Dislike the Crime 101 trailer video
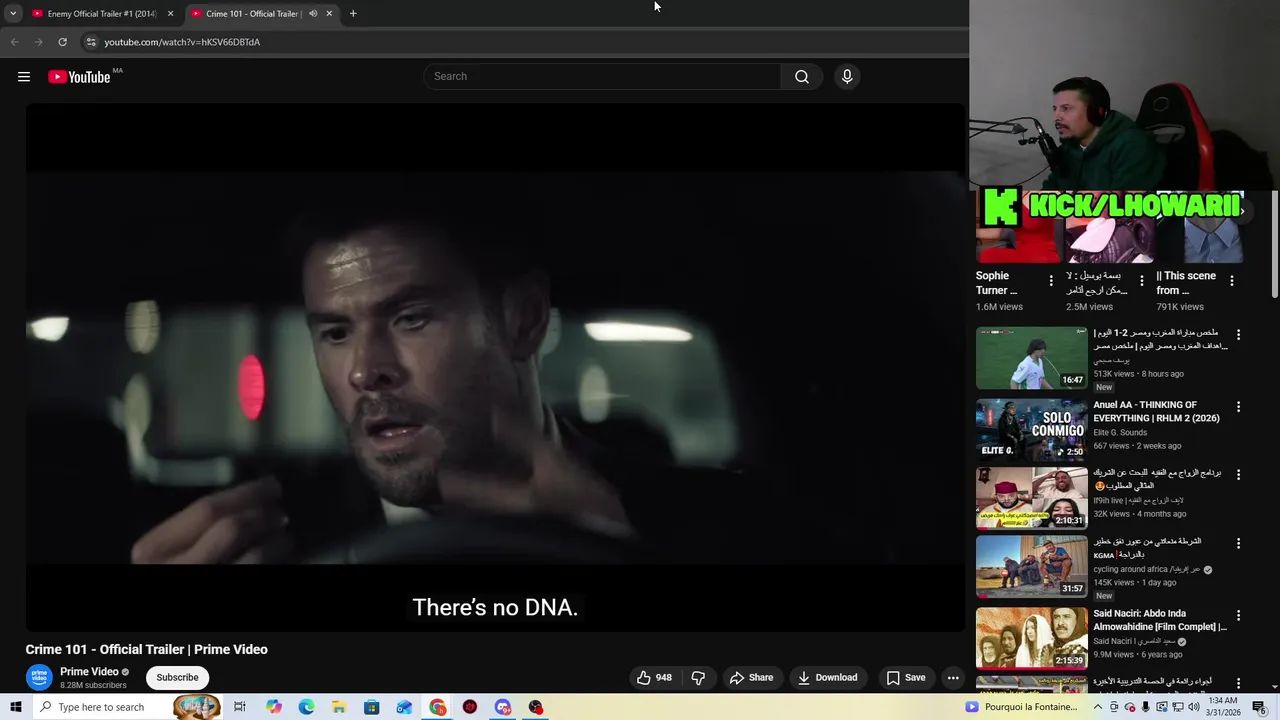 pos(698,678)
